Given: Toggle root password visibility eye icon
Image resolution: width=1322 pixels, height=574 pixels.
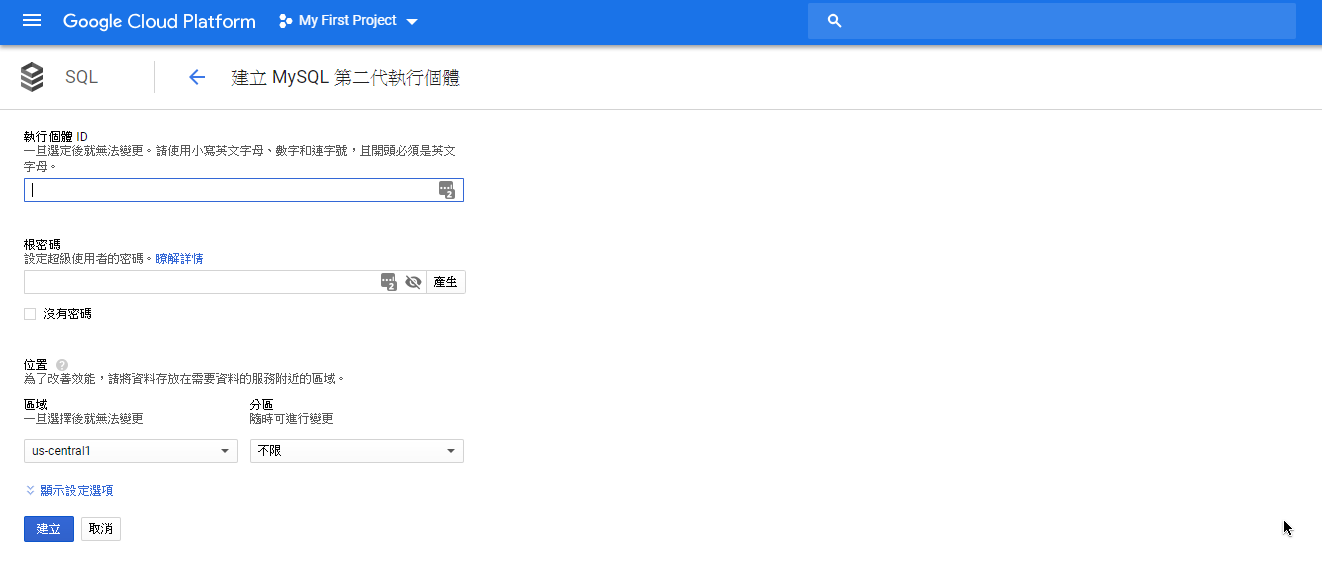Looking at the screenshot, I should tap(413, 282).
